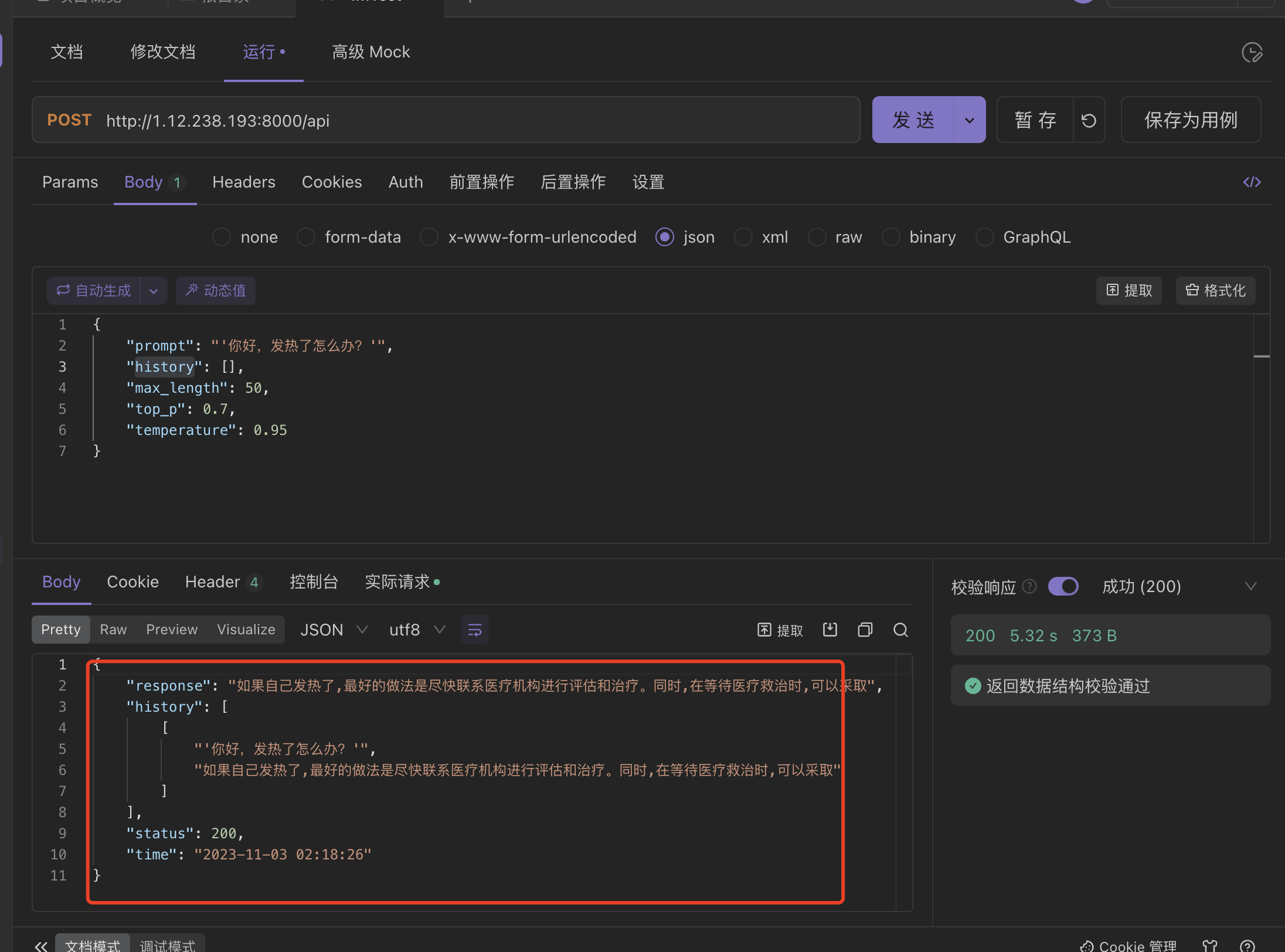Switch to the 高级 Mock tab

371,52
